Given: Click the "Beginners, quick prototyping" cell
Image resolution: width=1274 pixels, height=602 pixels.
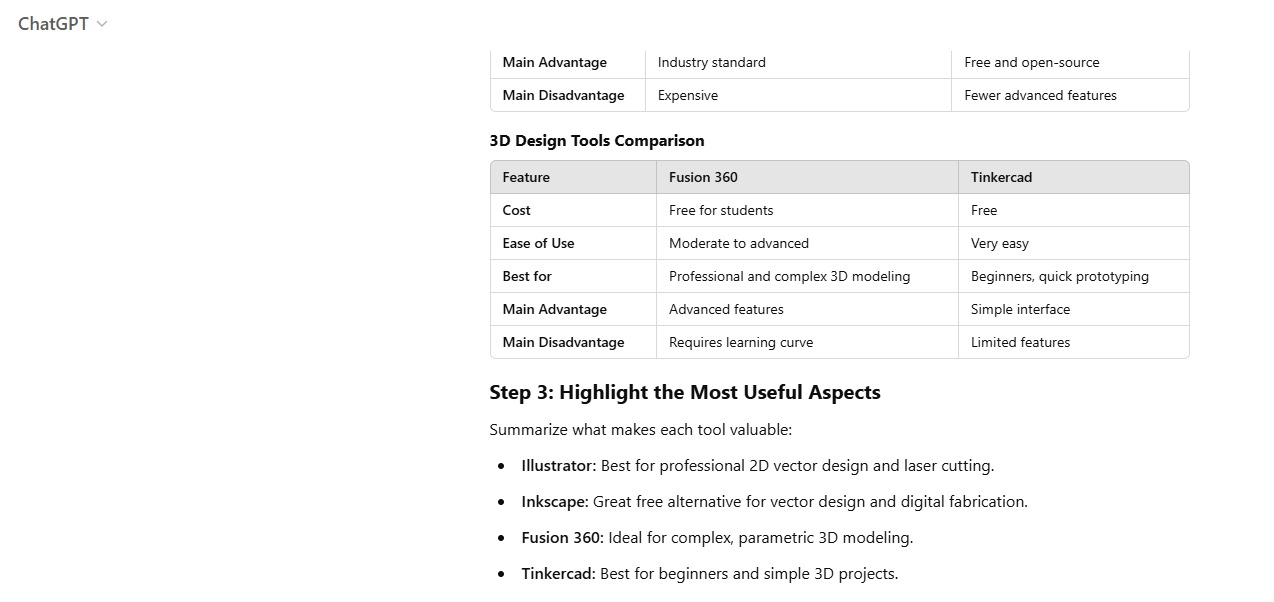Looking at the screenshot, I should [x=1059, y=276].
